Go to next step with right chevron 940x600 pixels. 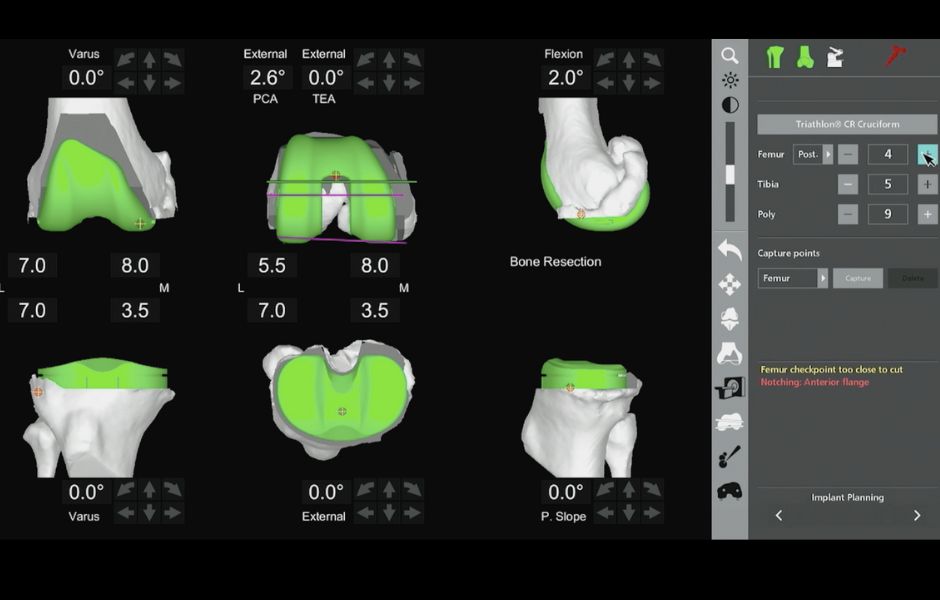[x=917, y=515]
